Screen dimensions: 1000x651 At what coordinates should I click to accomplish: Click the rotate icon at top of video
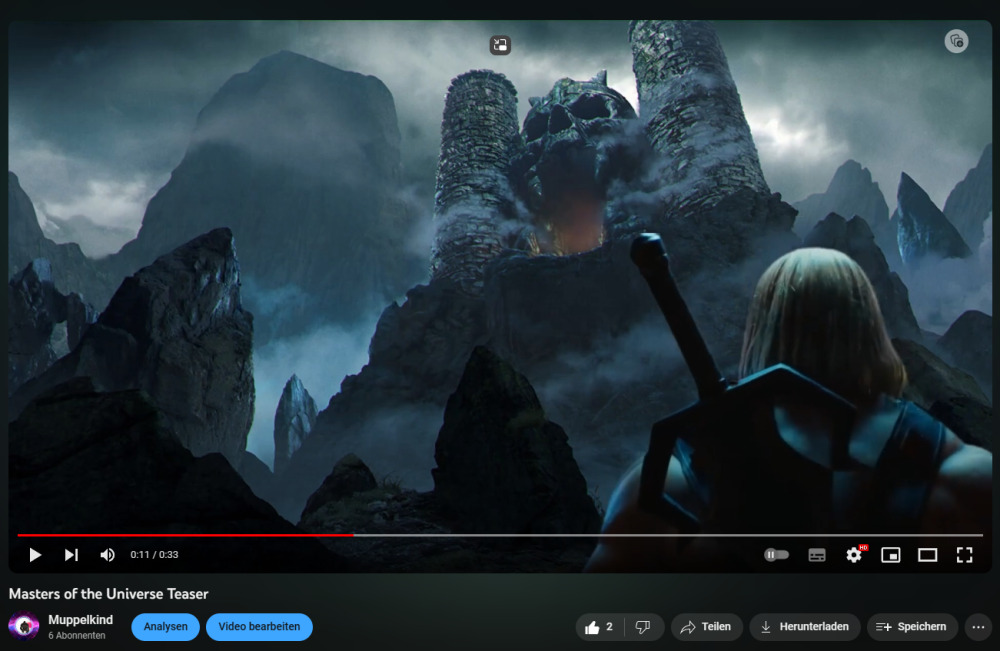tap(500, 45)
